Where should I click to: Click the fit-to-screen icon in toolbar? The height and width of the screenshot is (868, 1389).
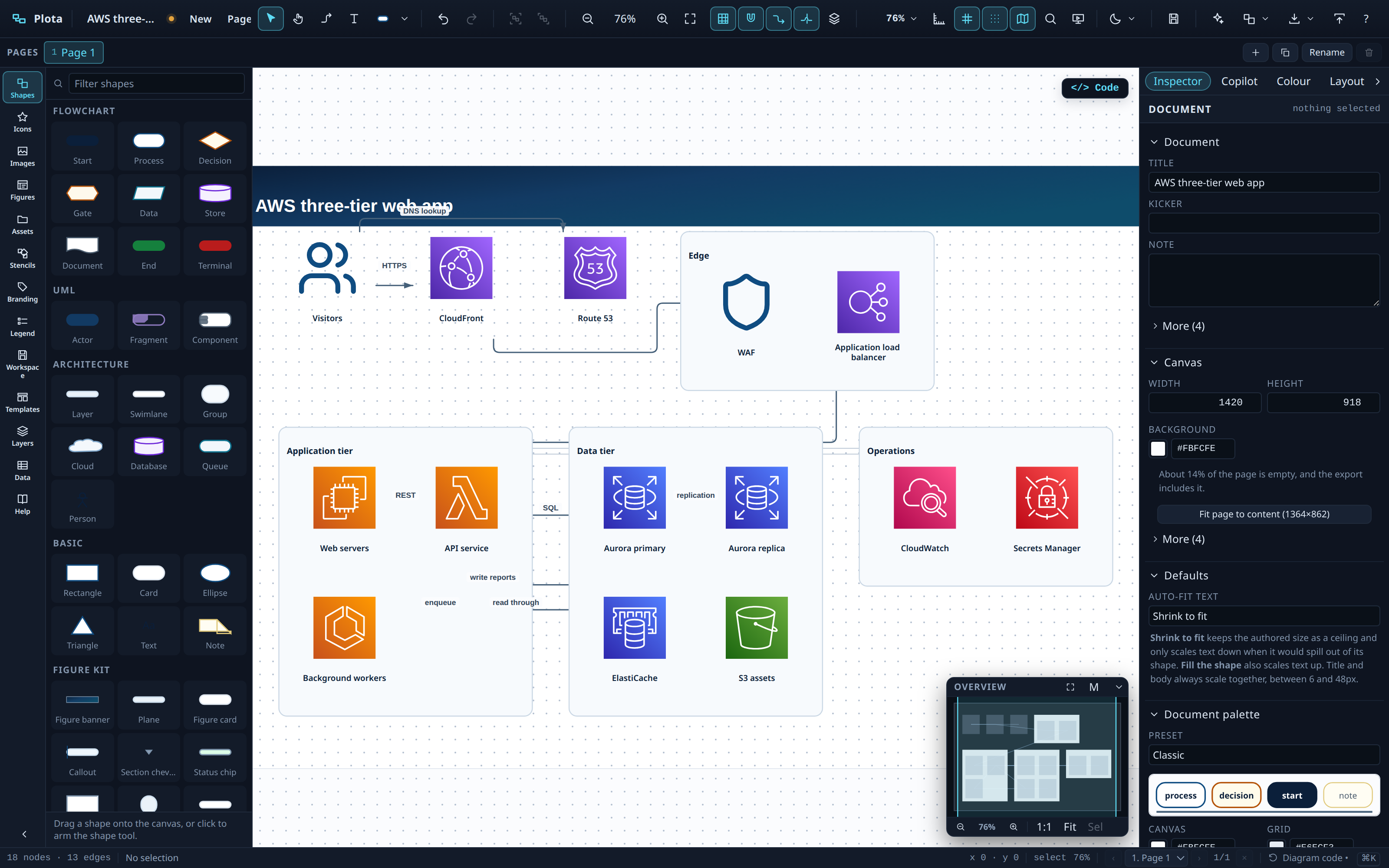pos(690,19)
